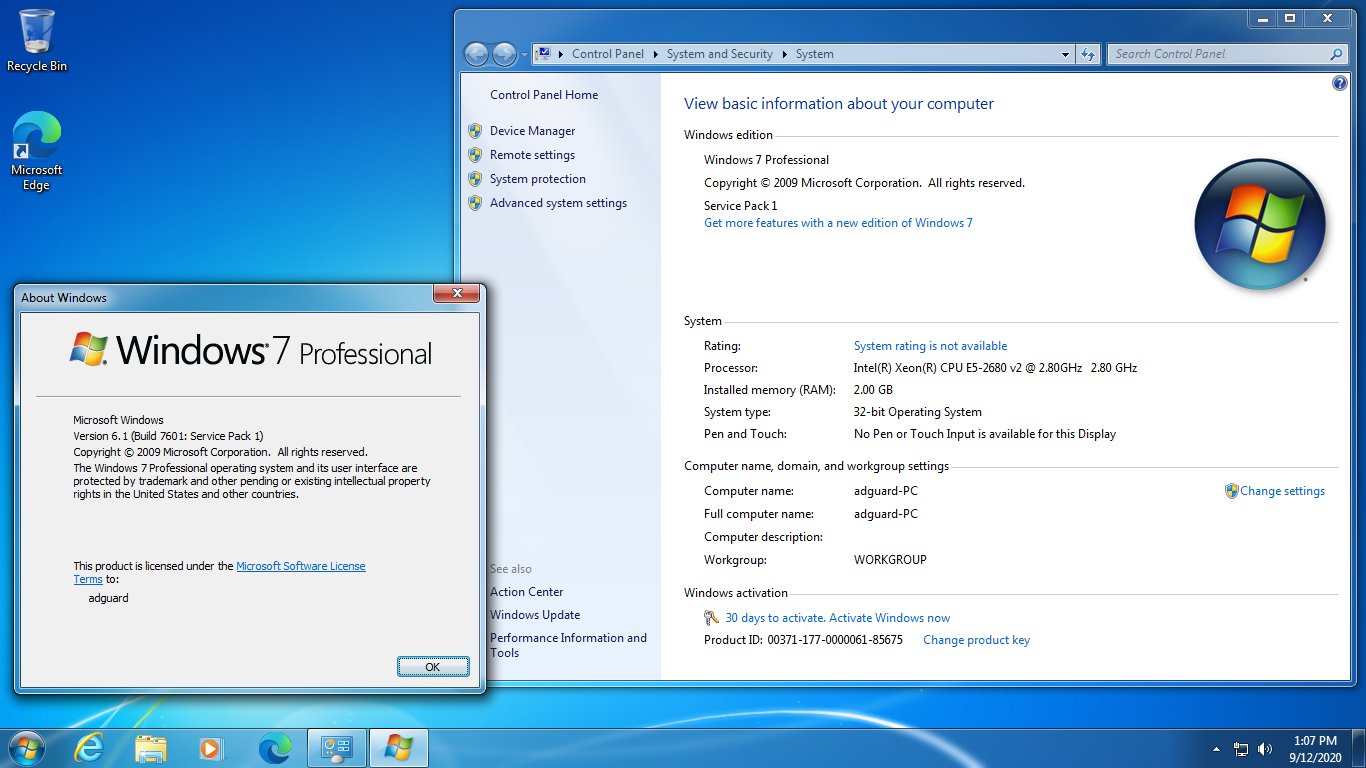Image resolution: width=1366 pixels, height=768 pixels.
Task: Open the network tray icon
Action: 1241,748
